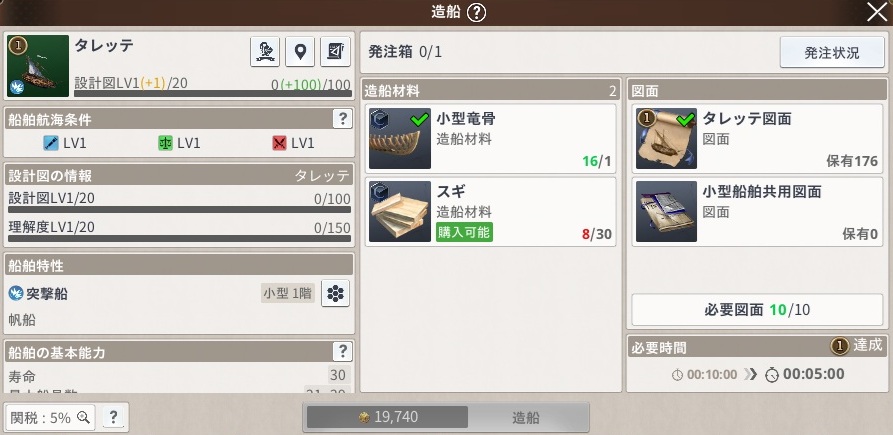The width and height of the screenshot is (893, 435).
Task: Open the 発注状況 order status button
Action: point(831,53)
